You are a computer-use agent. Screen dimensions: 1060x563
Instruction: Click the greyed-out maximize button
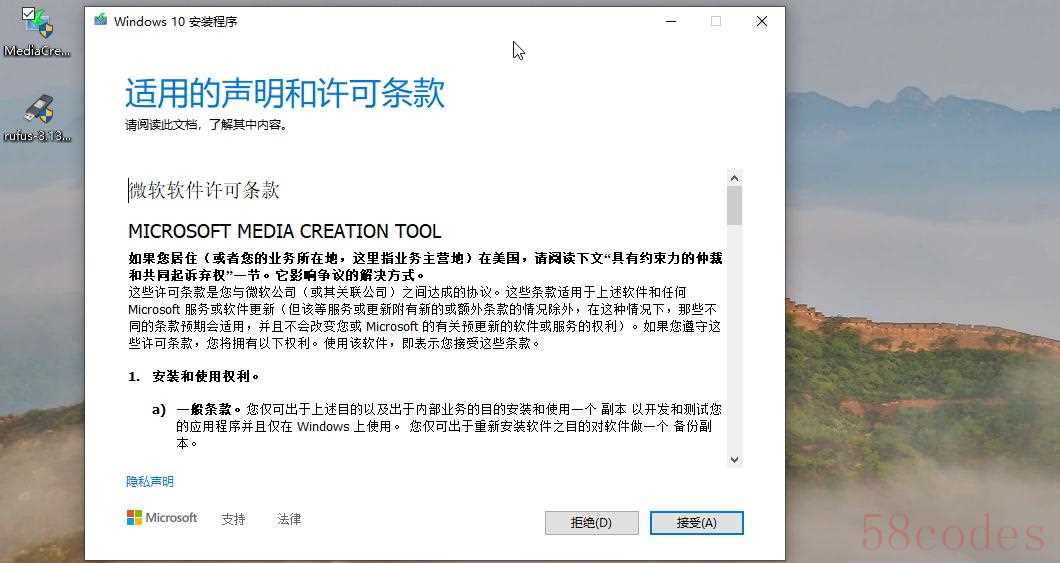point(715,21)
